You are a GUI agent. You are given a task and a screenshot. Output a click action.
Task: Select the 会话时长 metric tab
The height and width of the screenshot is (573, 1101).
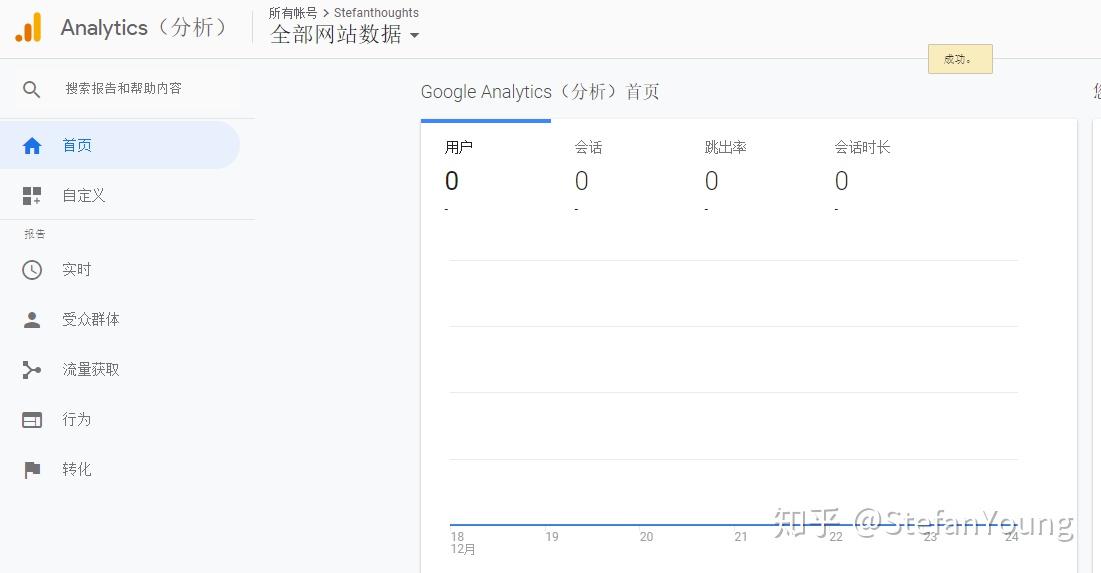(x=876, y=171)
